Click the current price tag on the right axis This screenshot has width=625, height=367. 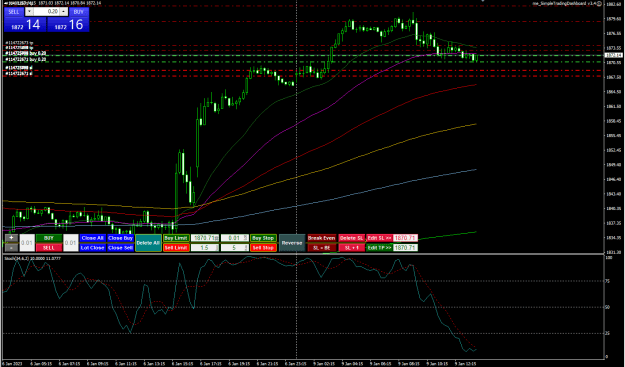coord(614,55)
